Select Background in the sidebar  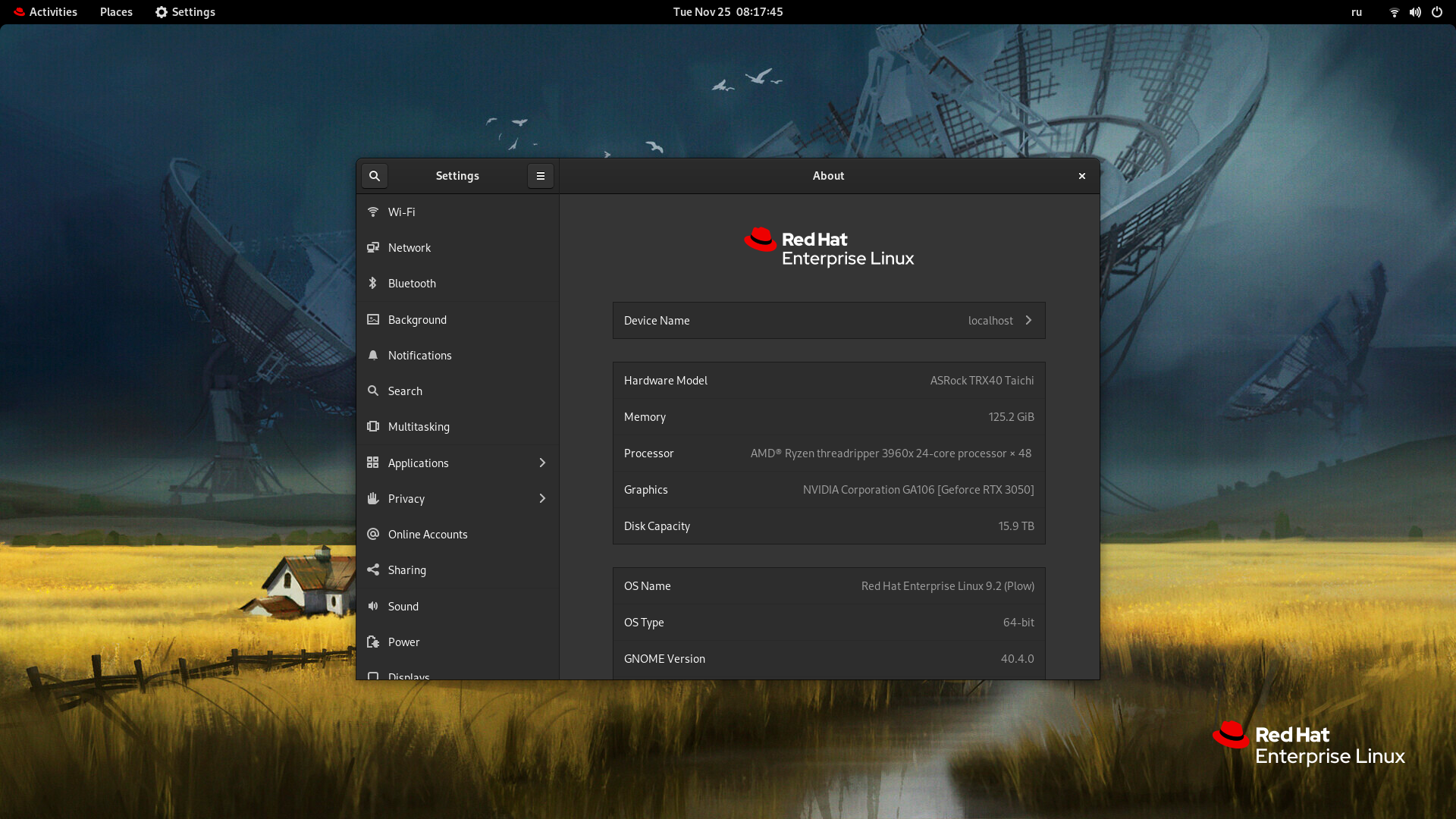click(417, 320)
